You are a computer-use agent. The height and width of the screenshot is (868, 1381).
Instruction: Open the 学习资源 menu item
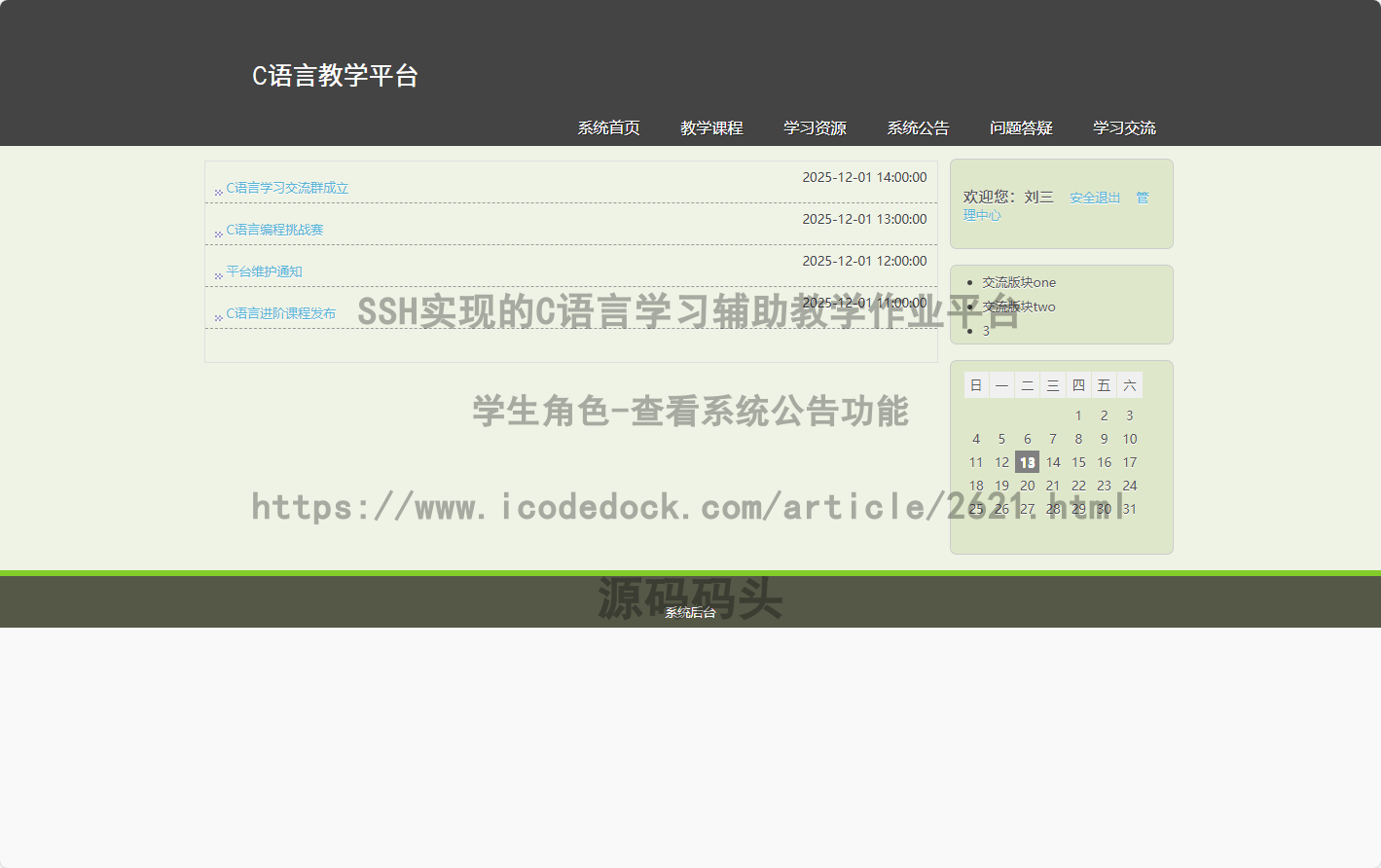click(815, 127)
